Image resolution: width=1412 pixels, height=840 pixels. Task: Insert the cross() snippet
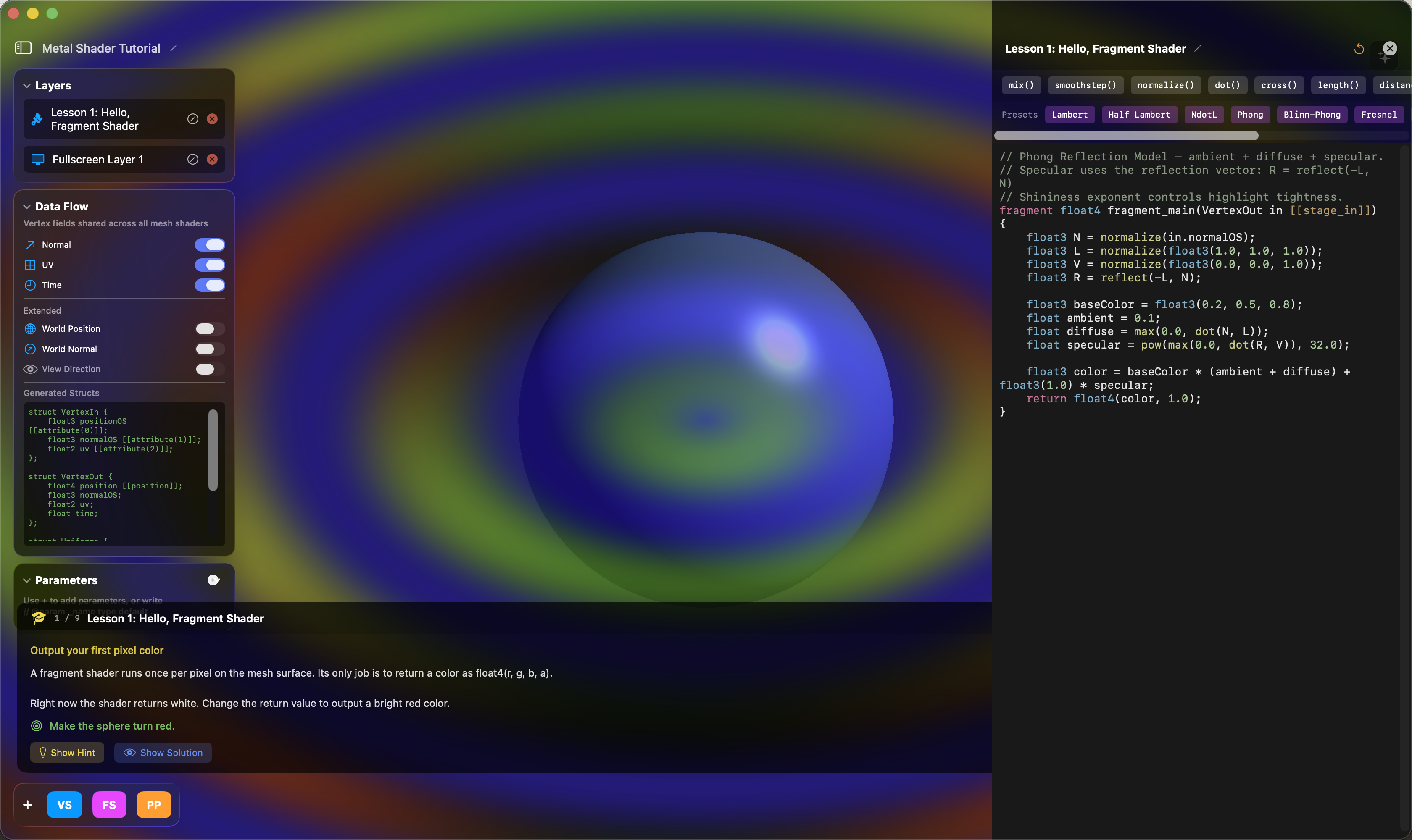point(1279,86)
